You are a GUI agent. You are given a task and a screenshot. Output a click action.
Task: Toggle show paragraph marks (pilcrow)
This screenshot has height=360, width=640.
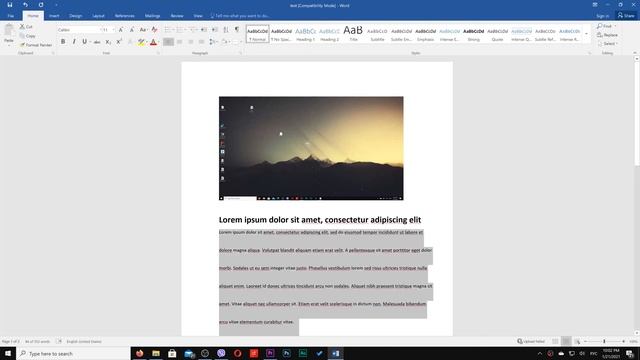pyautogui.click(x=237, y=30)
